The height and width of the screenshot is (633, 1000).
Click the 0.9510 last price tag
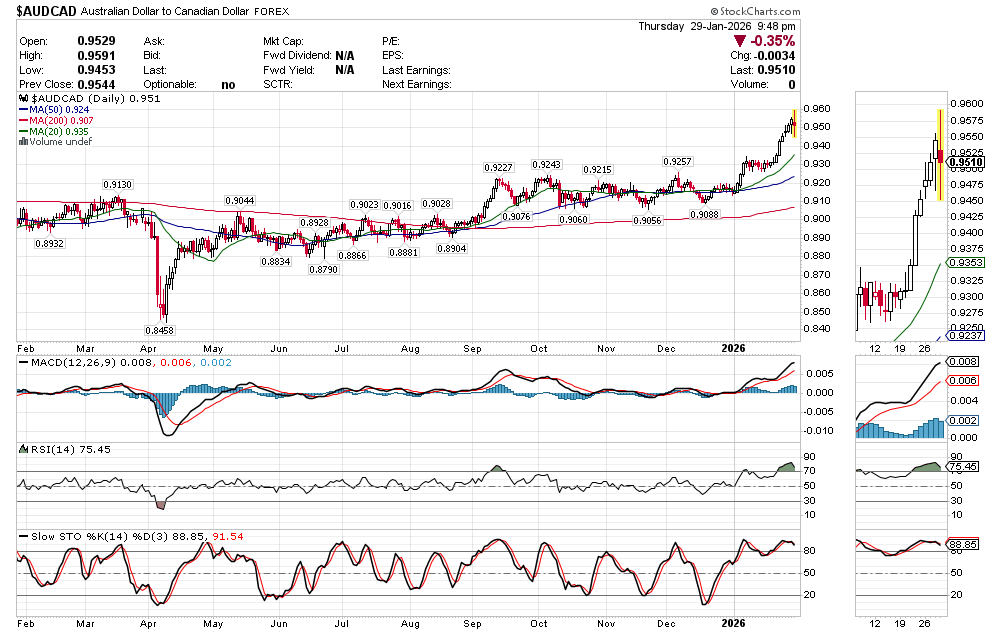point(966,162)
